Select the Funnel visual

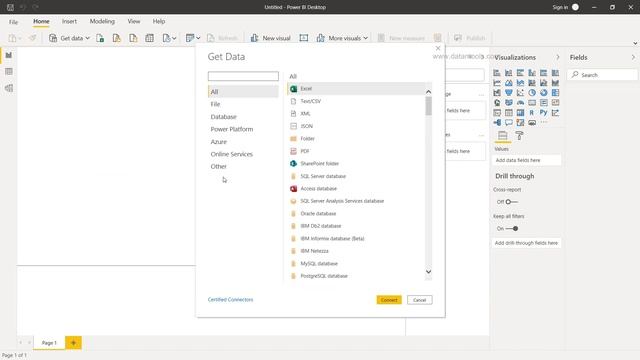(509, 93)
